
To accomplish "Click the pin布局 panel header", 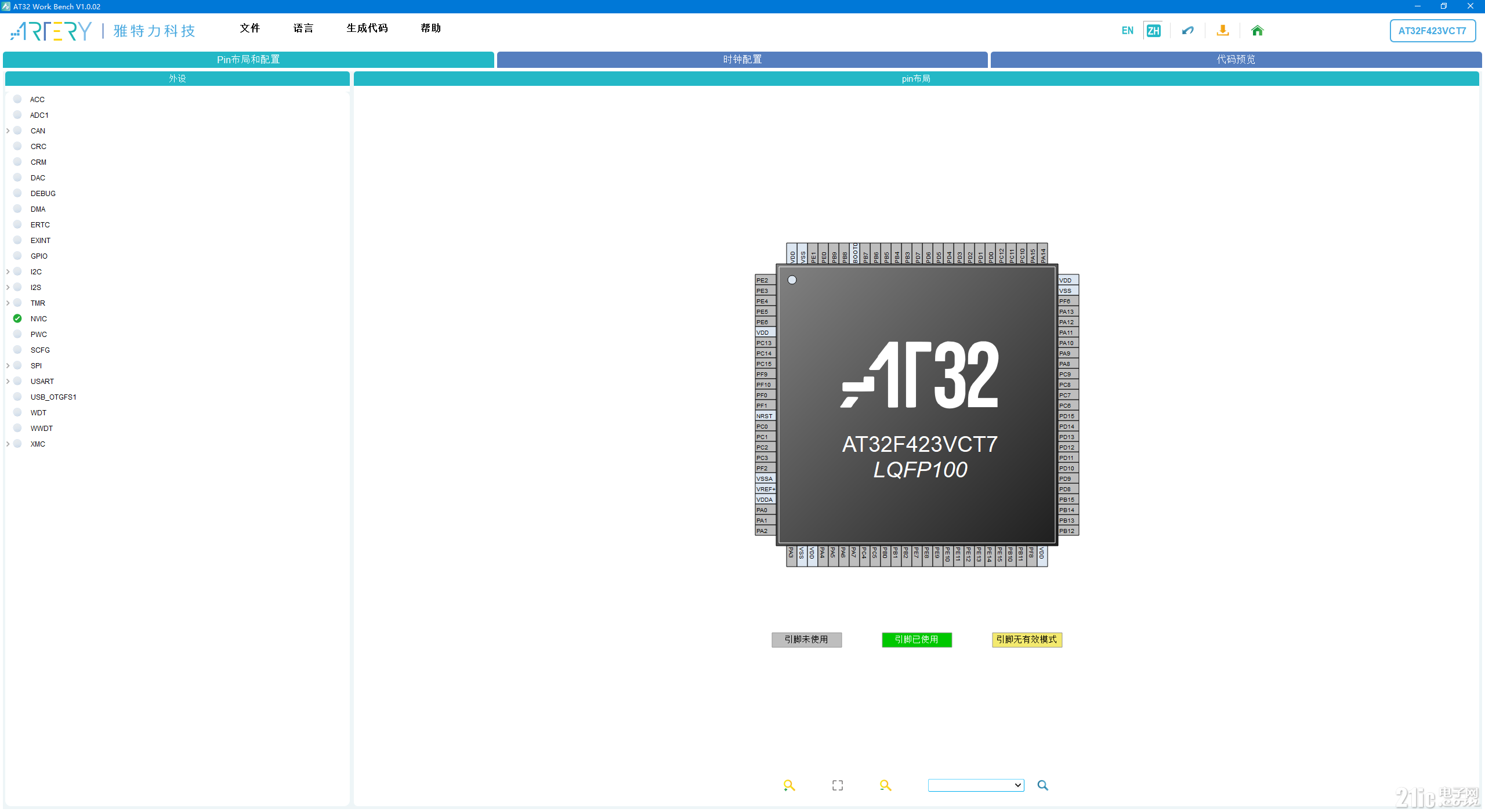I will point(916,78).
